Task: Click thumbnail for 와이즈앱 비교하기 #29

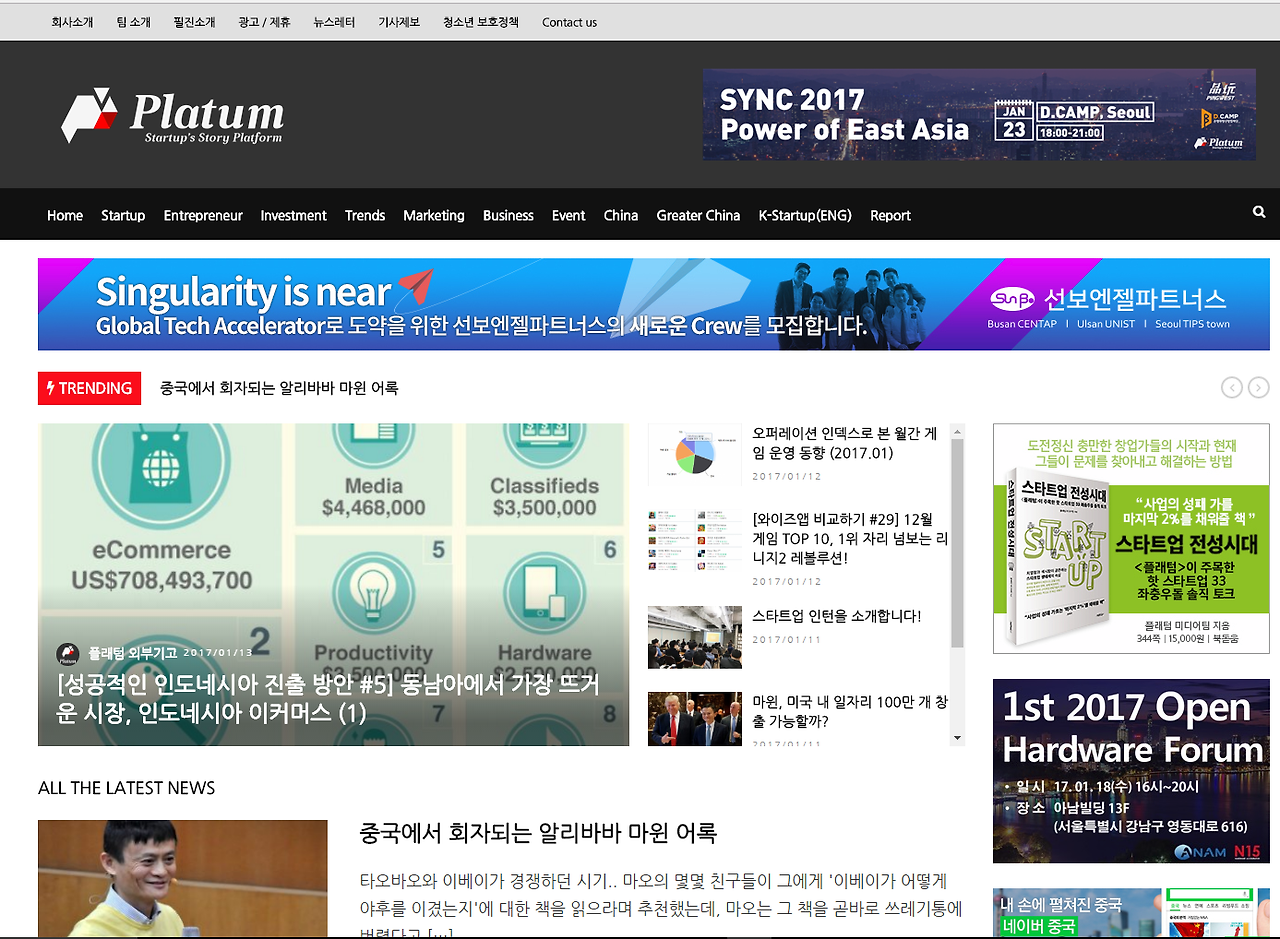Action: point(695,540)
